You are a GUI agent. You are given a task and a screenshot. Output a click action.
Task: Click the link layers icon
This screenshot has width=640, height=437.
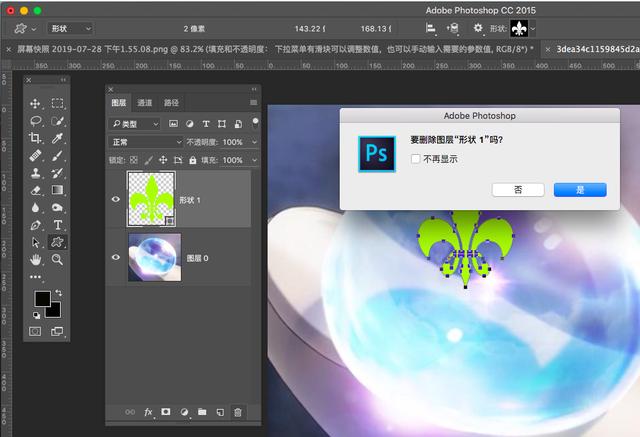pos(130,413)
